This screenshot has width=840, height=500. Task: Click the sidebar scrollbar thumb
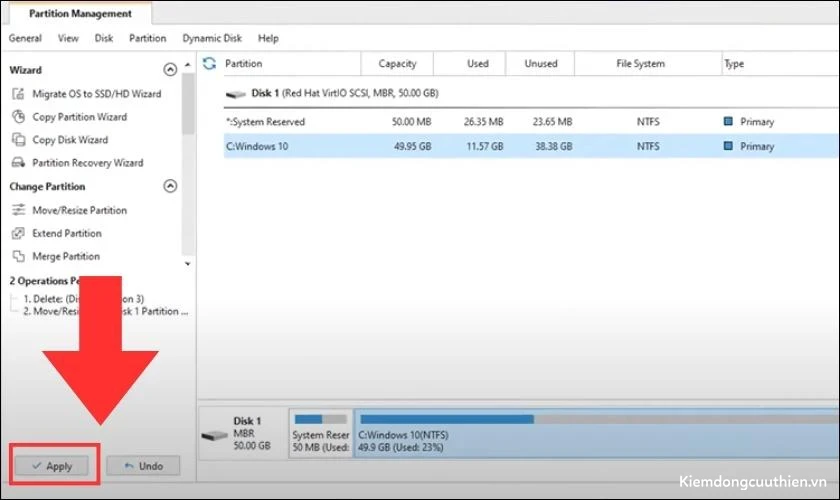(188, 103)
